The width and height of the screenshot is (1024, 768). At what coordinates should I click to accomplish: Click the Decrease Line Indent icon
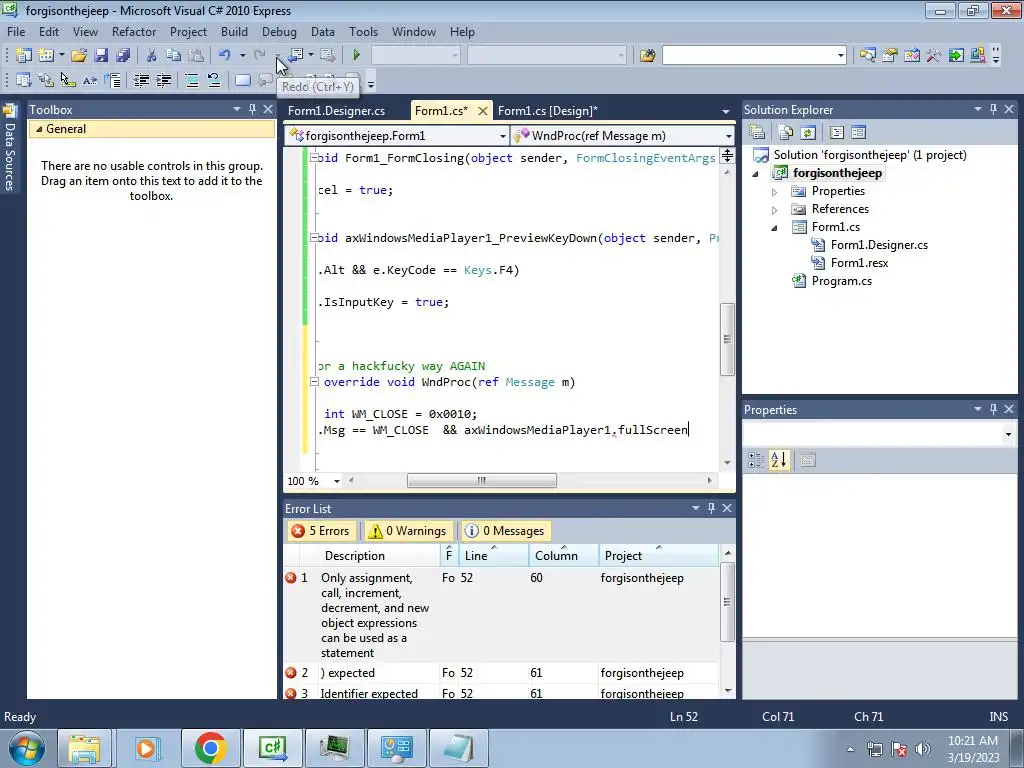tap(142, 80)
